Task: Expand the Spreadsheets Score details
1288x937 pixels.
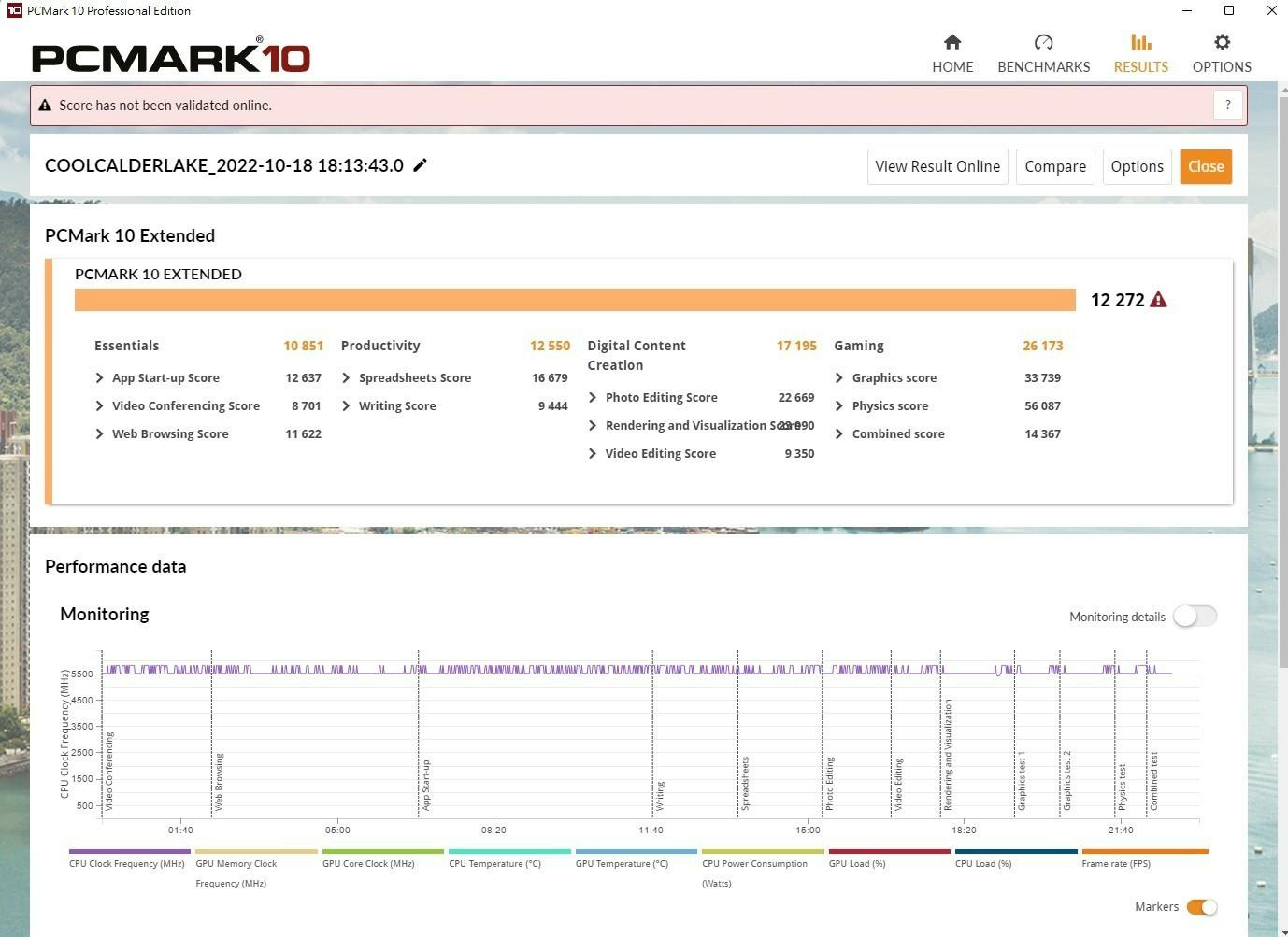Action: point(347,378)
